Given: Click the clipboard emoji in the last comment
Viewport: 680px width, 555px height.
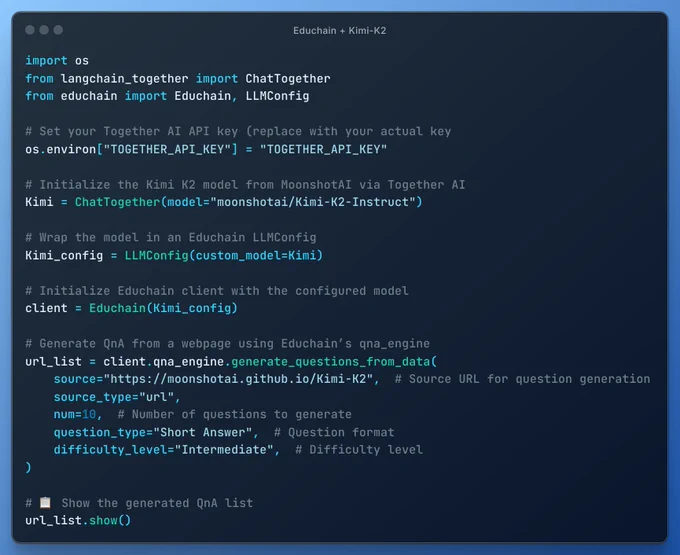Looking at the screenshot, I should (45, 503).
